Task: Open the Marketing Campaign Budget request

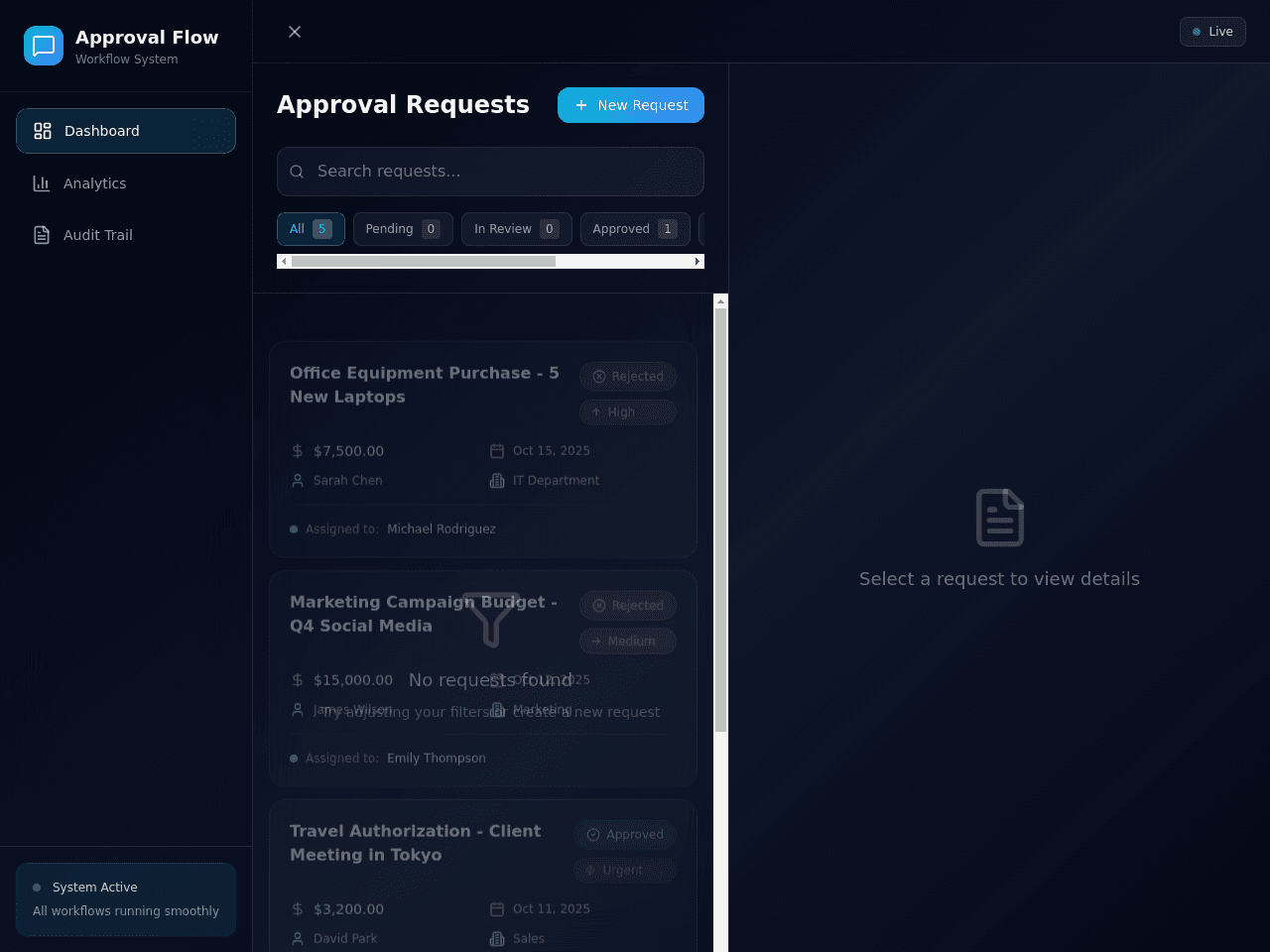Action: pos(483,678)
